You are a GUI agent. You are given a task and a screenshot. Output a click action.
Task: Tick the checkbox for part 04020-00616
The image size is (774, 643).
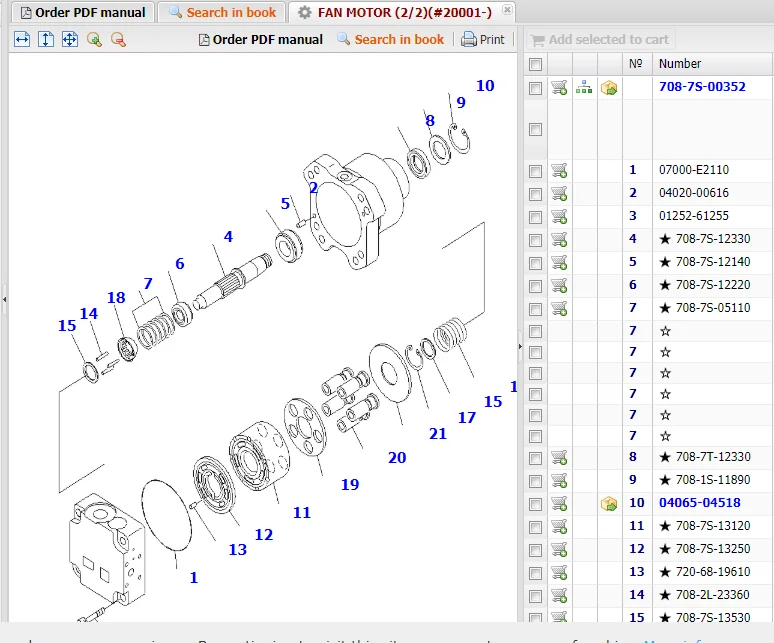[x=536, y=194]
